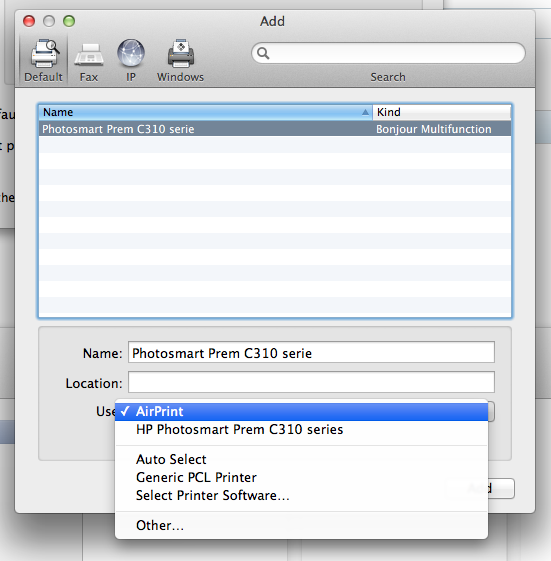Select the Default printer browser icon

pyautogui.click(x=44, y=54)
